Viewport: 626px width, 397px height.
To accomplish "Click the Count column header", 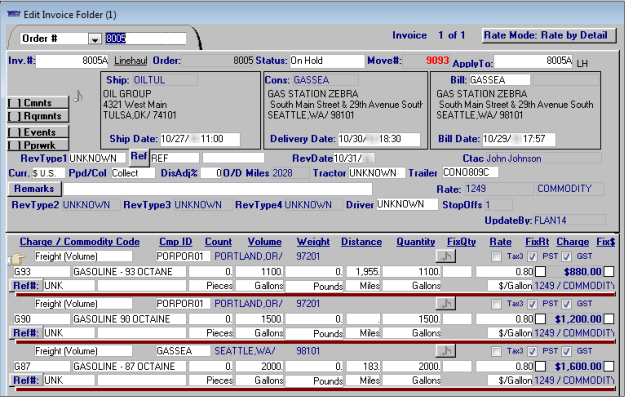I will tap(218, 242).
